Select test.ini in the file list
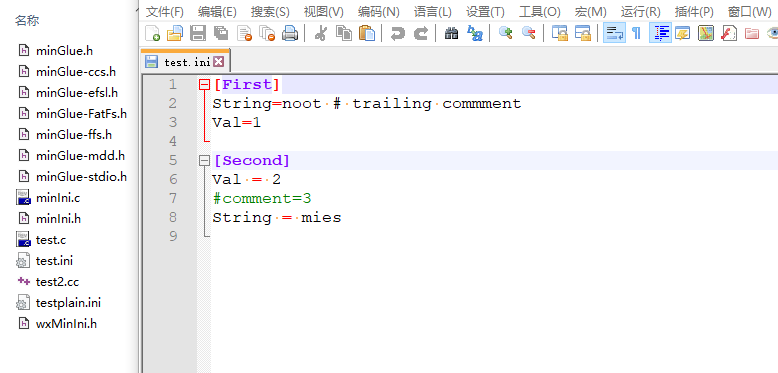 click(54, 261)
